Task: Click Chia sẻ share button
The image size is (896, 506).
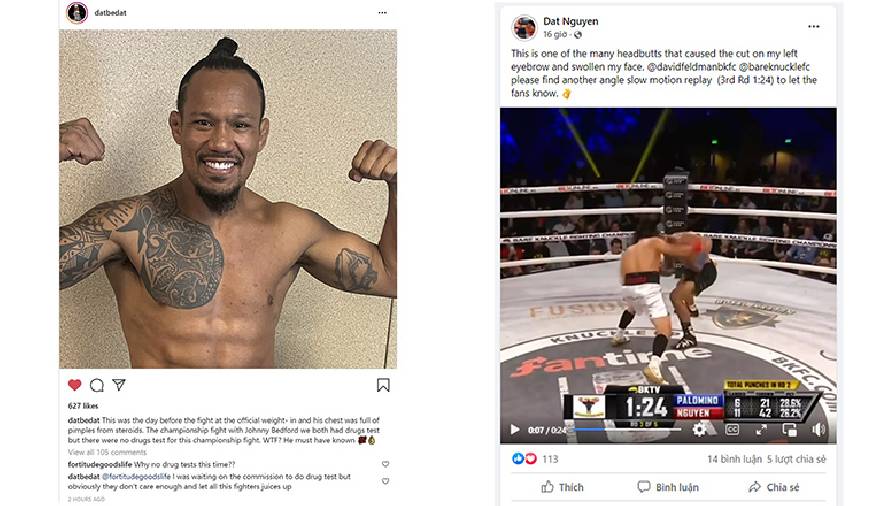Action: coord(774,487)
